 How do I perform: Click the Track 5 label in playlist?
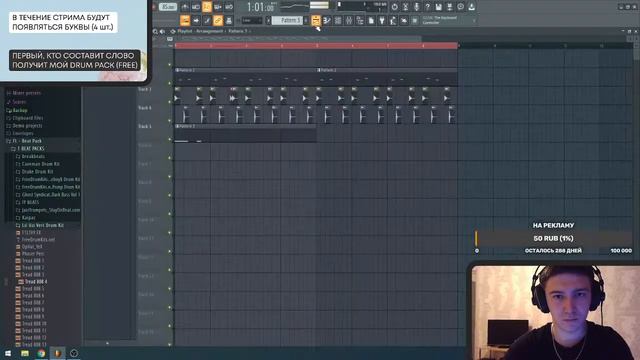pyautogui.click(x=144, y=127)
